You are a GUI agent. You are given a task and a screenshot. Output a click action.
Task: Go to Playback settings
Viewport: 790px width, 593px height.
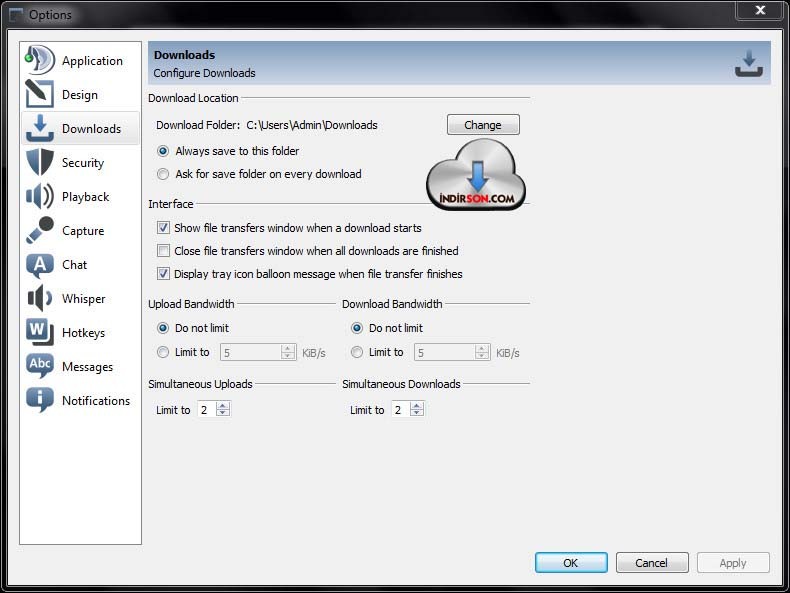point(81,196)
